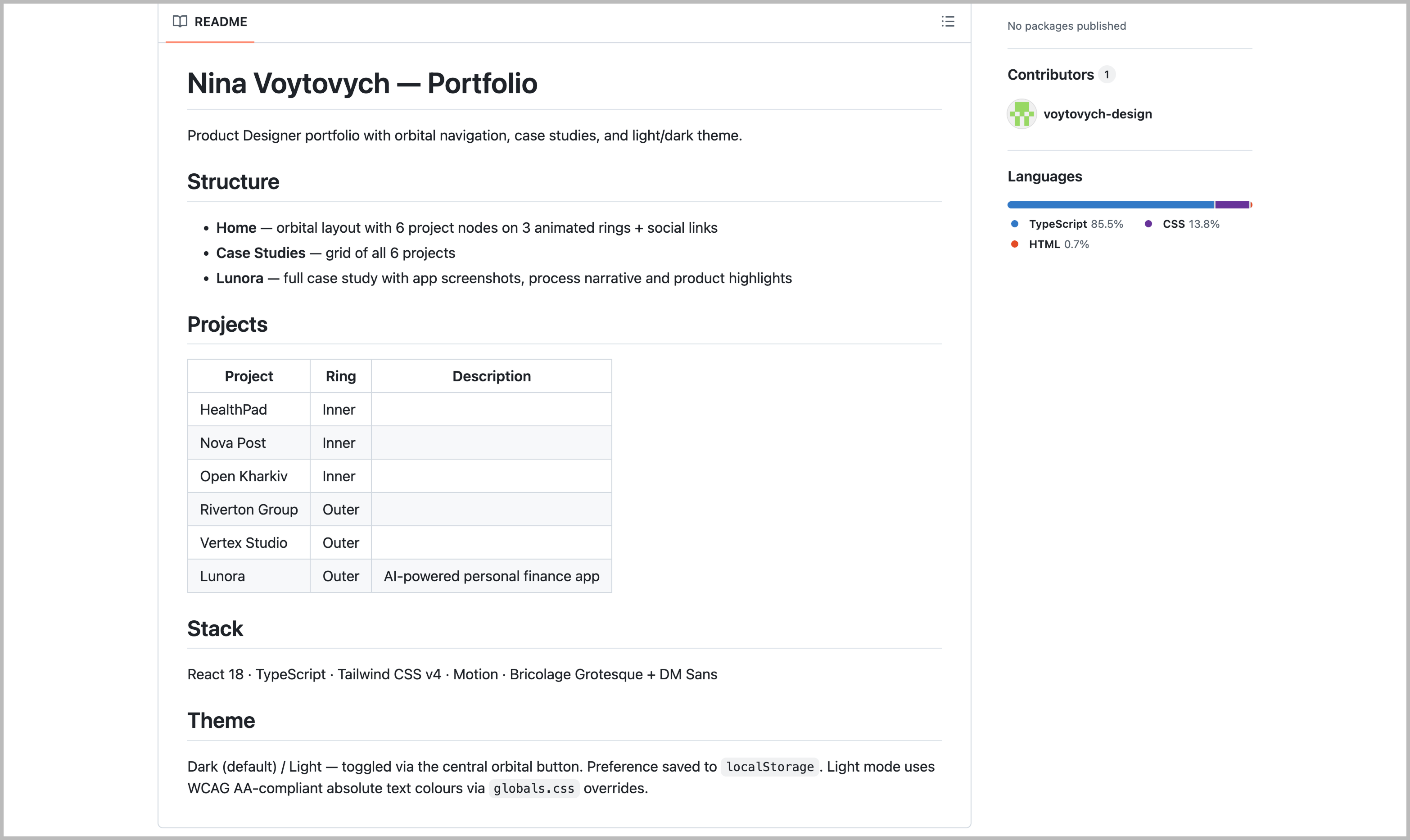Click the blue TypeScript legend dot
1410x840 pixels.
click(1014, 224)
